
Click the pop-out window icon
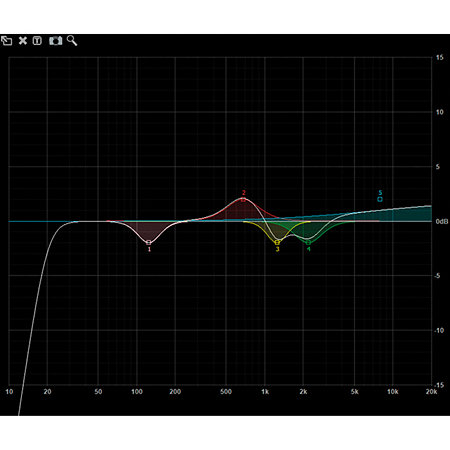pyautogui.click(x=6, y=41)
